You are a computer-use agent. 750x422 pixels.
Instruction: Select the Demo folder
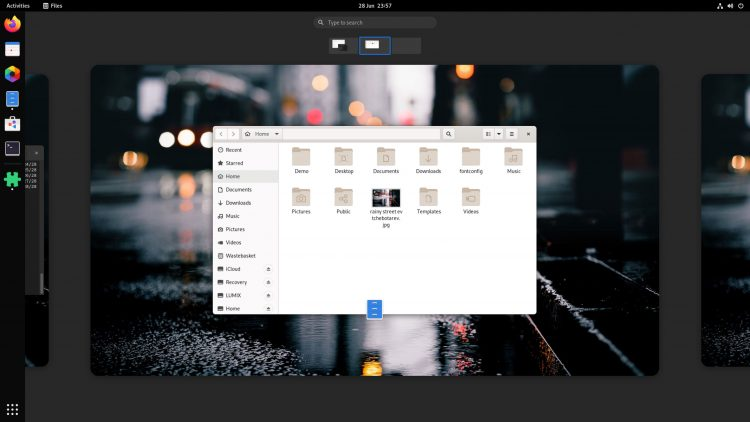point(301,160)
